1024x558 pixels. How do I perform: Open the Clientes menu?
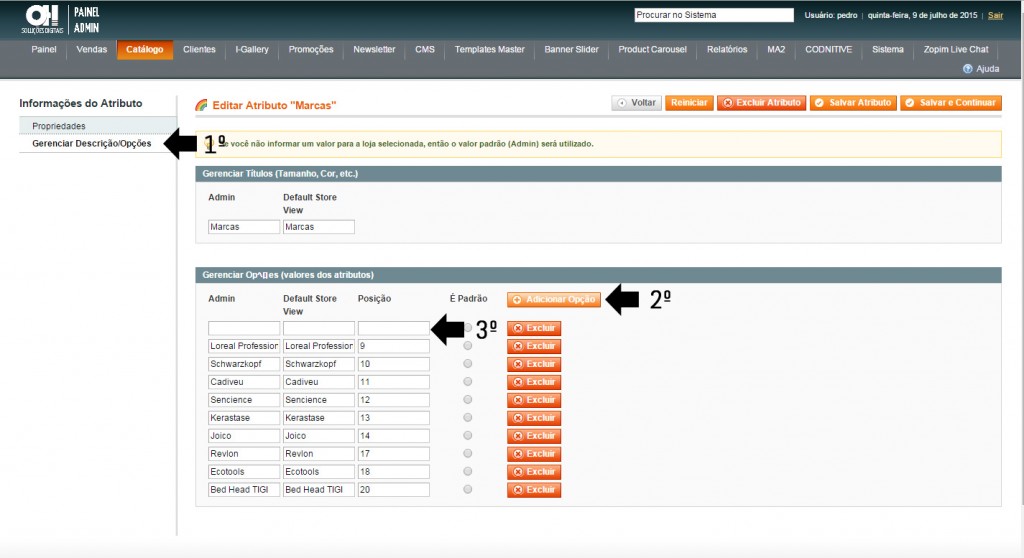pos(199,50)
